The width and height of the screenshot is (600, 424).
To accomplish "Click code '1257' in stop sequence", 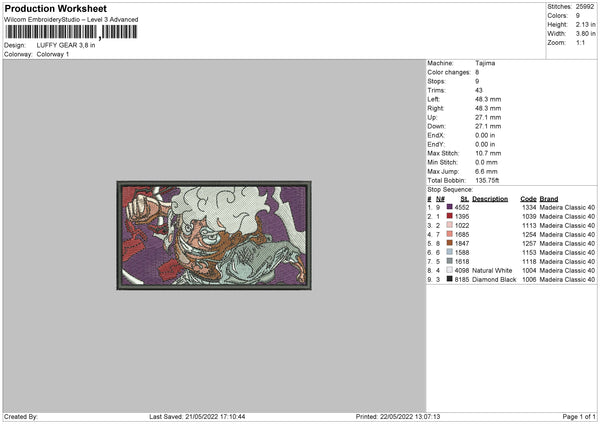I will coord(529,243).
